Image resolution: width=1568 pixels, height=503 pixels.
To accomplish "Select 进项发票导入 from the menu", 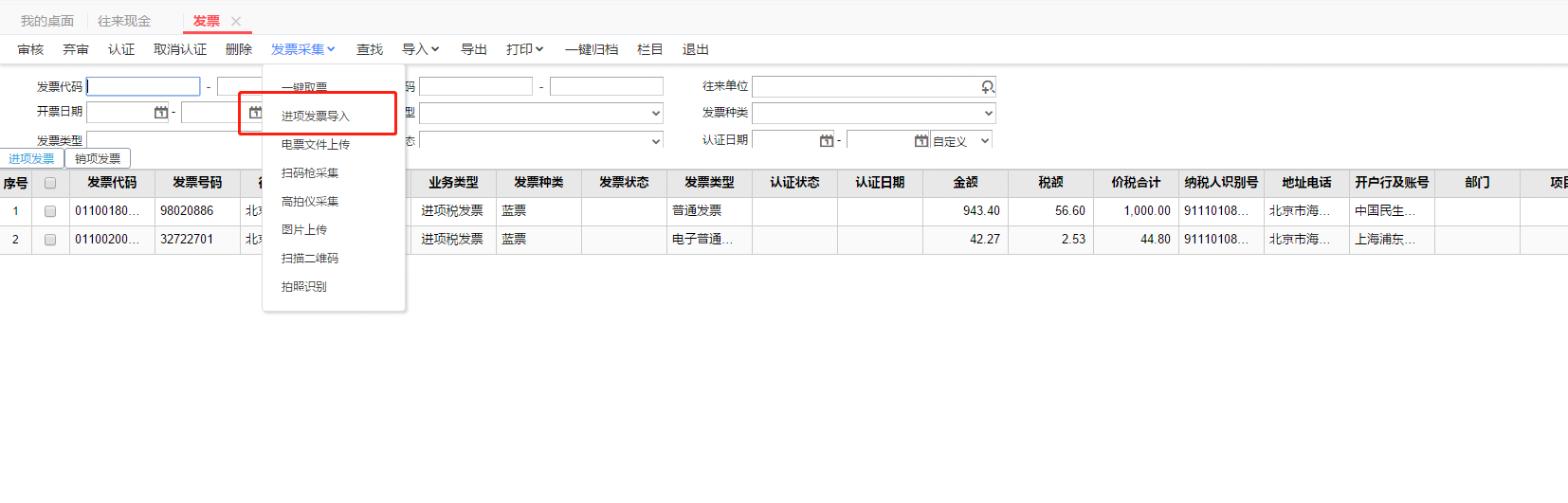I will [x=316, y=116].
